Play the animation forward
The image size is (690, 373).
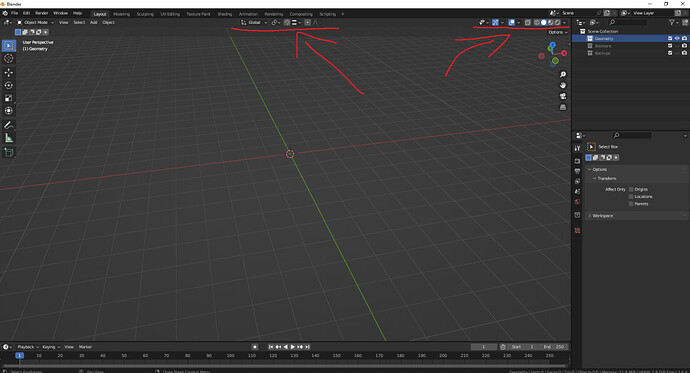point(293,347)
